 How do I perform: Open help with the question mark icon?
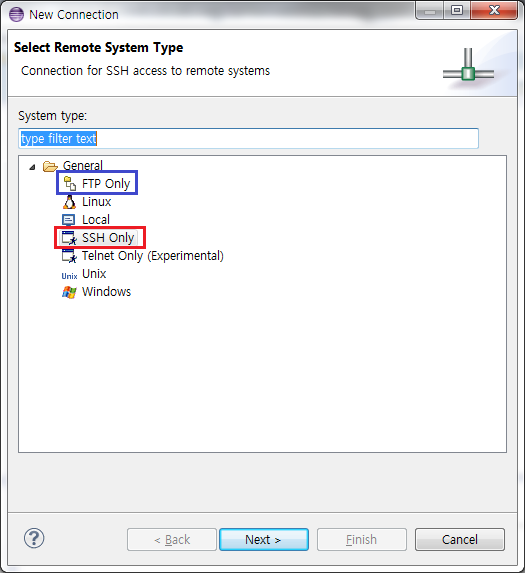click(x=34, y=538)
